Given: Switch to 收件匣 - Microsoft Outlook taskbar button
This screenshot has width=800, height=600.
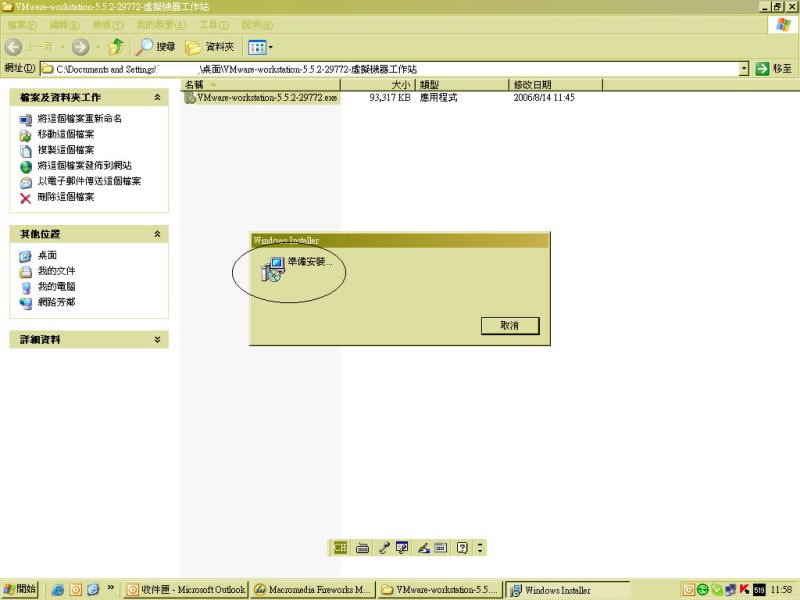Looking at the screenshot, I should (186, 590).
